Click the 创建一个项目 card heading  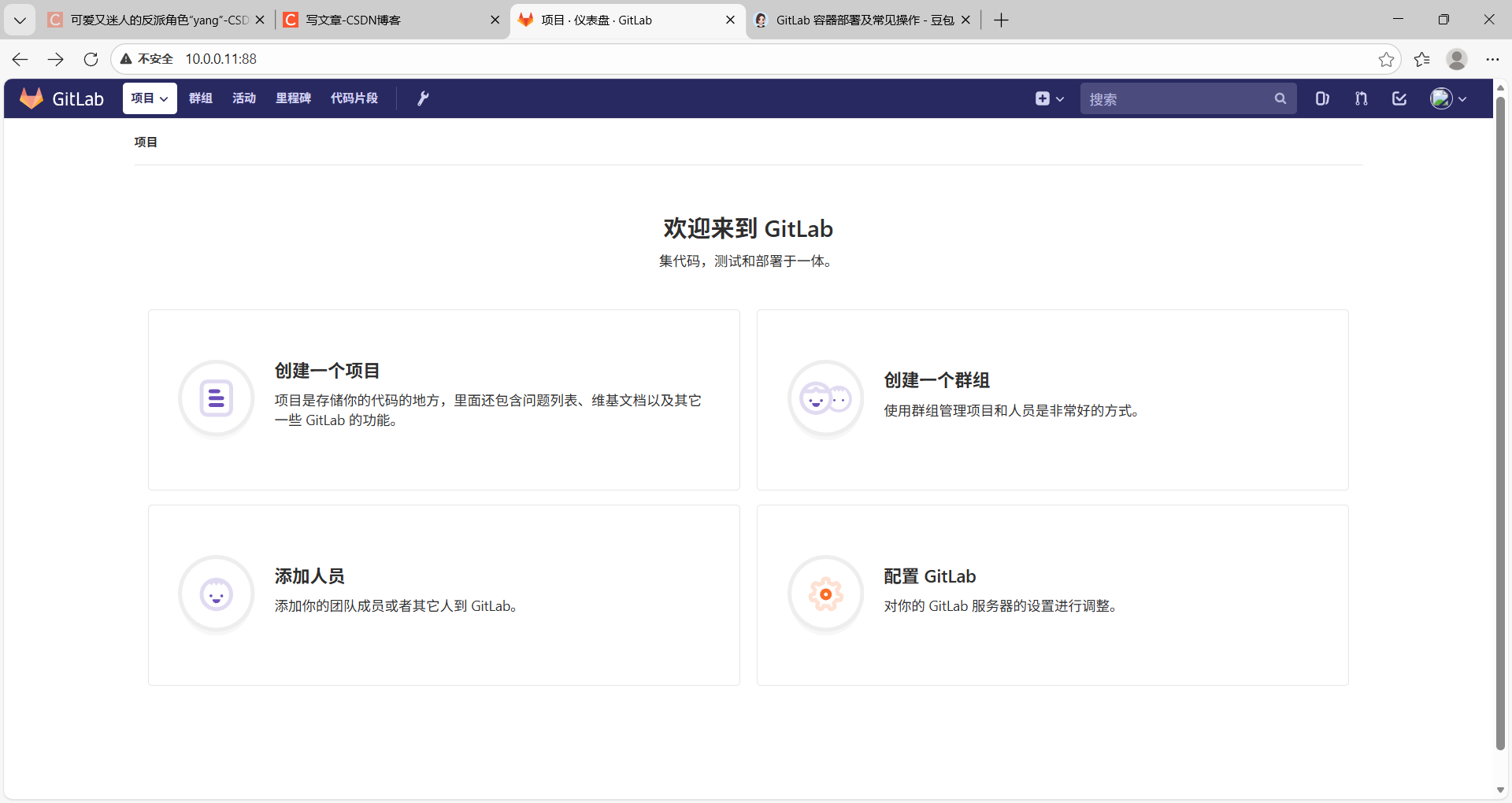[327, 371]
